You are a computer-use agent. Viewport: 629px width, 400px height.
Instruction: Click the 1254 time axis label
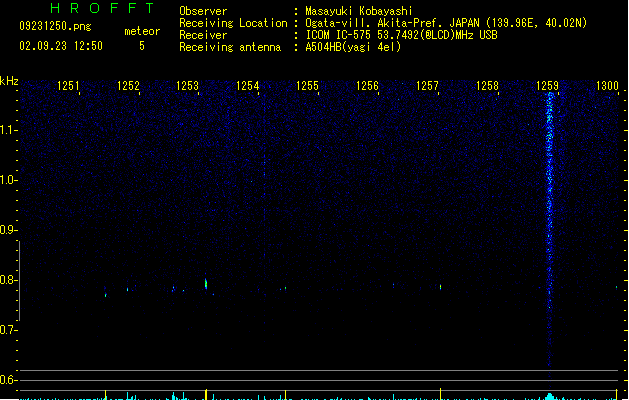coord(248,86)
